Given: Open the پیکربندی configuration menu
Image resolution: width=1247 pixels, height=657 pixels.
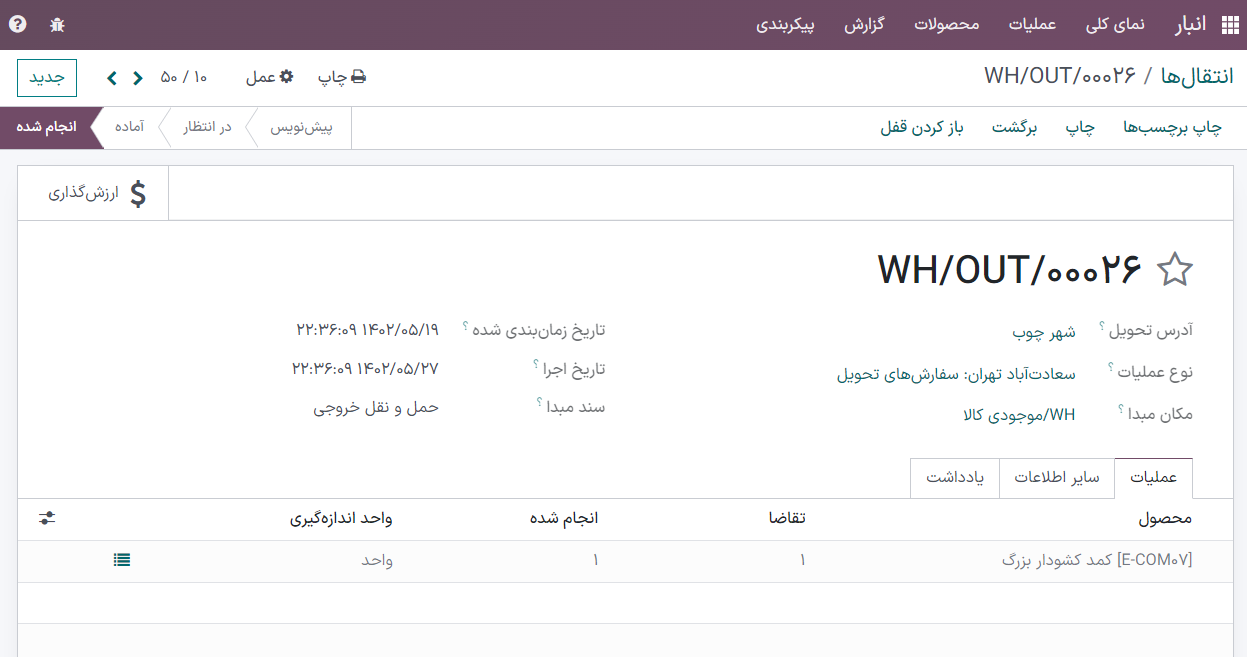Looking at the screenshot, I should pyautogui.click(x=785, y=25).
